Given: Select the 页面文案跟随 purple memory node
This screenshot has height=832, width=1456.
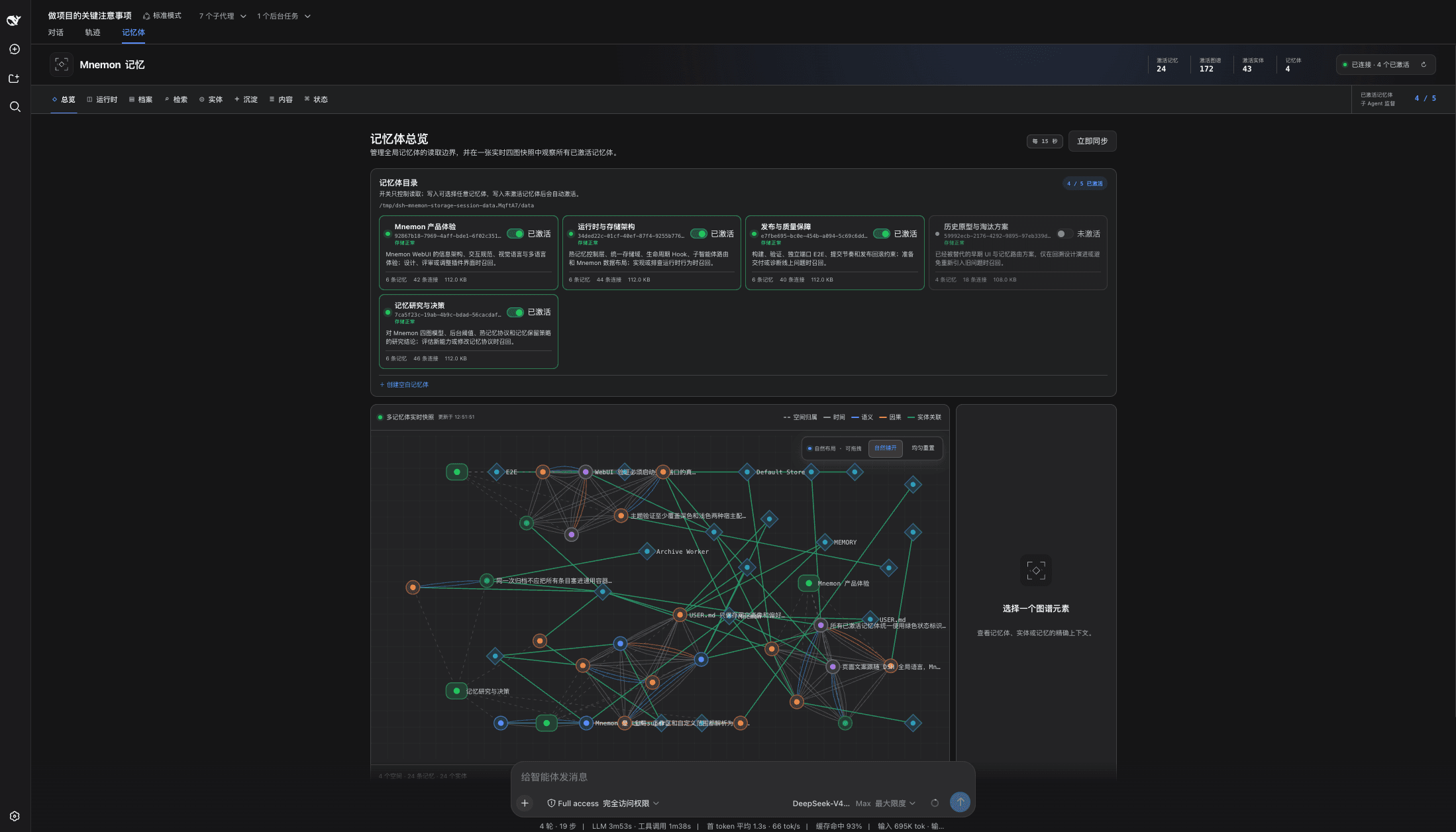Looking at the screenshot, I should tap(833, 667).
